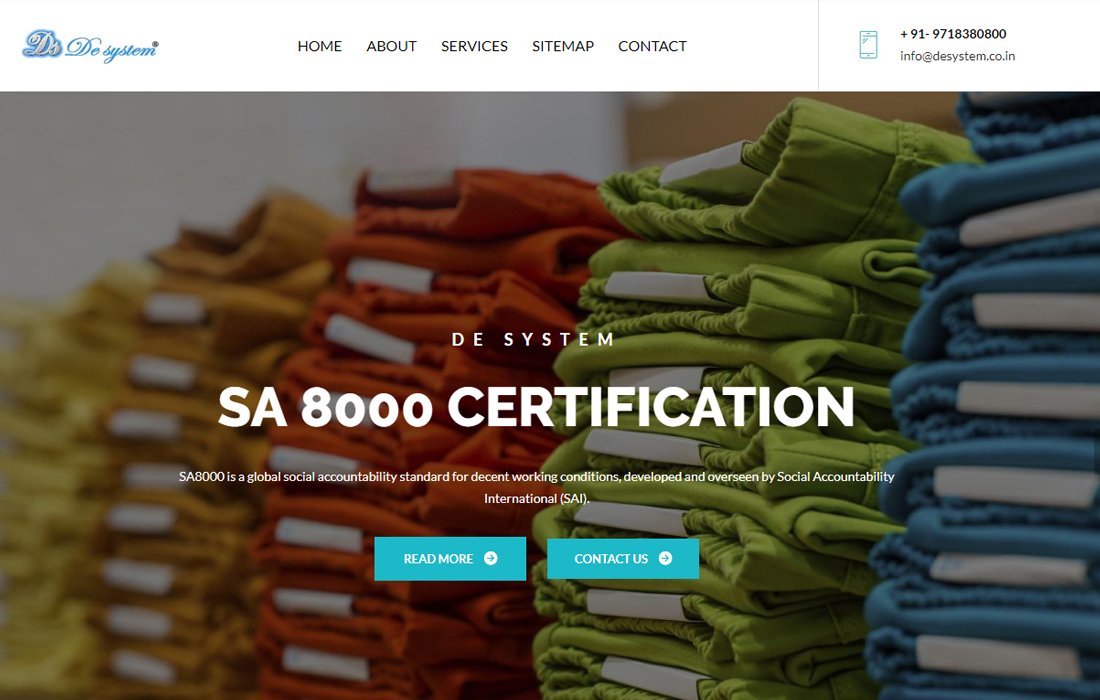
Task: Open the Contact navigation link
Action: pyautogui.click(x=652, y=46)
